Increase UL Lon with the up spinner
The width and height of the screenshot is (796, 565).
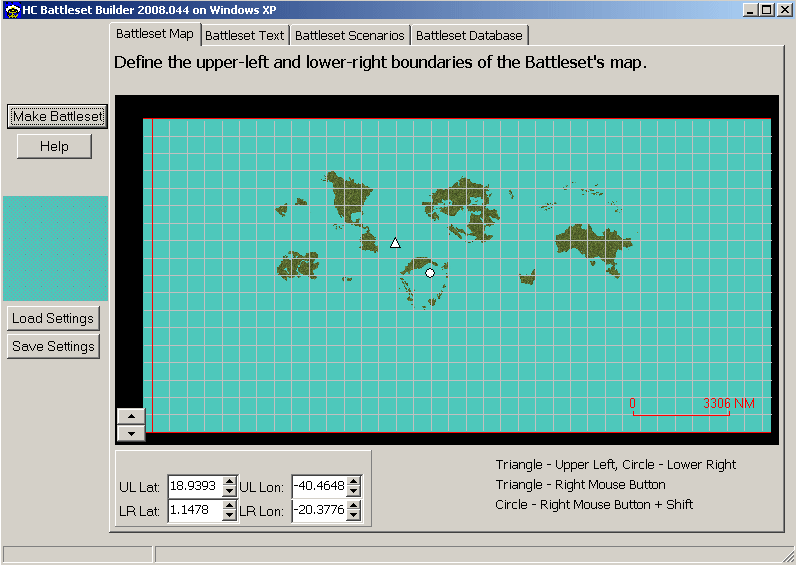pos(354,481)
